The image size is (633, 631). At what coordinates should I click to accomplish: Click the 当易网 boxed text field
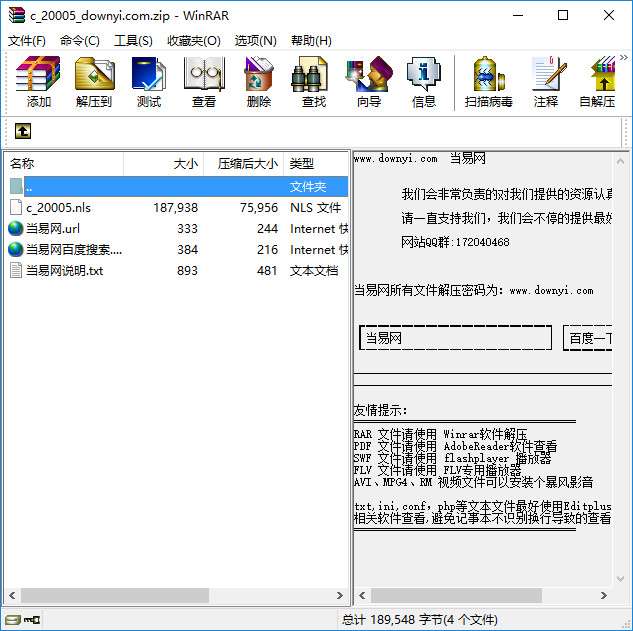coord(455,338)
